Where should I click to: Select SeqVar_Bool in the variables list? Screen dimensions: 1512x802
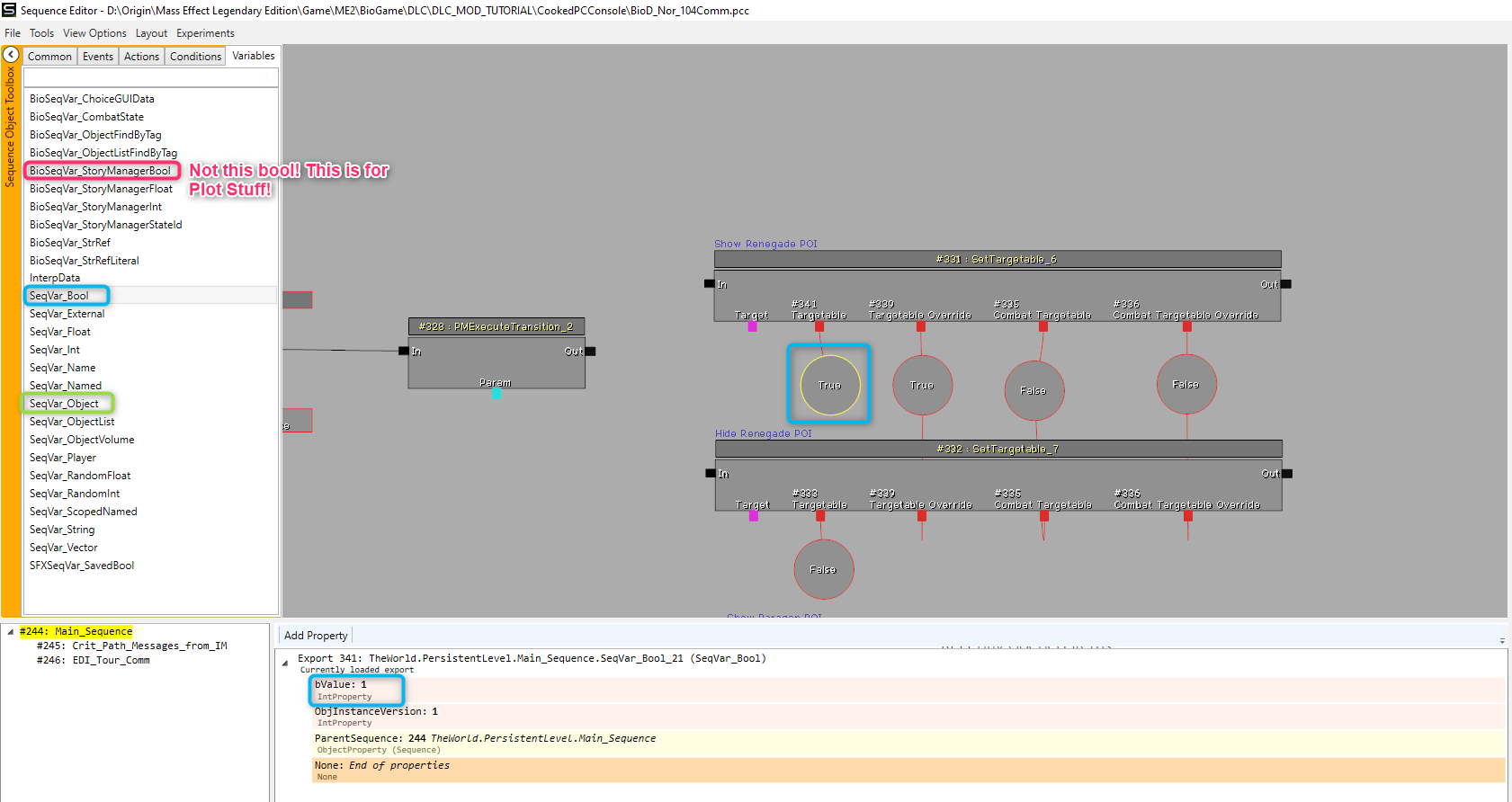59,296
